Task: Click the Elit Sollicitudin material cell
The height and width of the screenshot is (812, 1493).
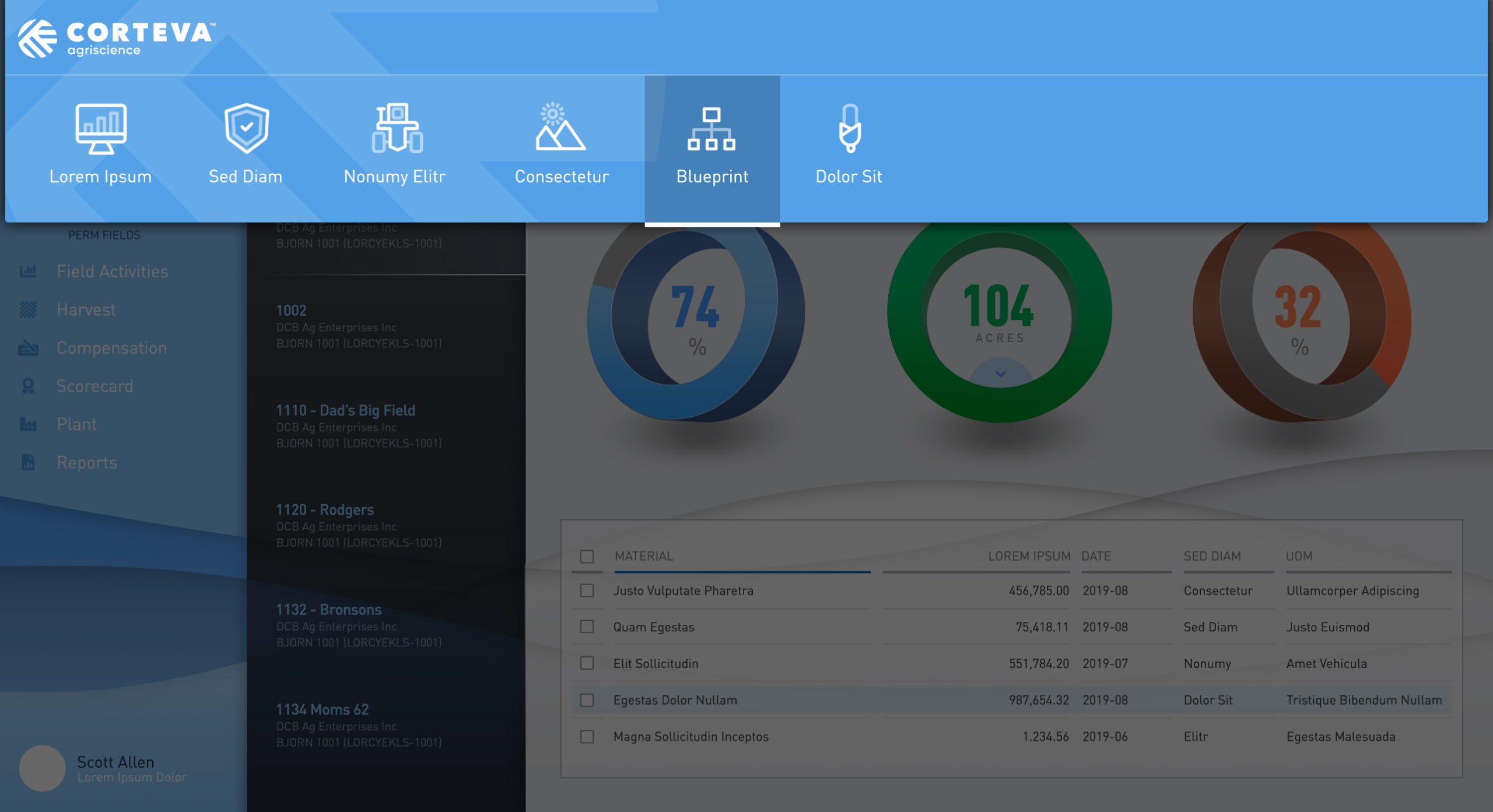Action: coord(656,663)
